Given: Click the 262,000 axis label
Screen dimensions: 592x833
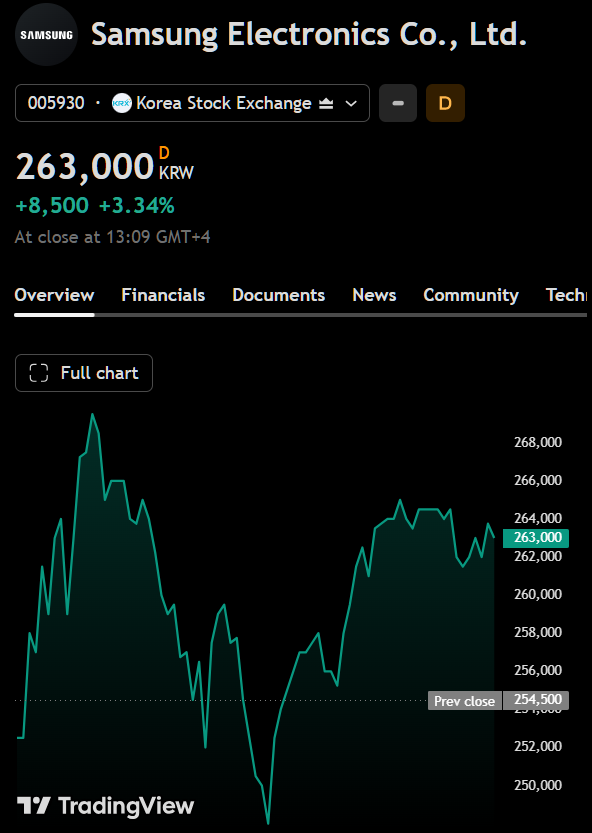Looking at the screenshot, I should (x=538, y=556).
